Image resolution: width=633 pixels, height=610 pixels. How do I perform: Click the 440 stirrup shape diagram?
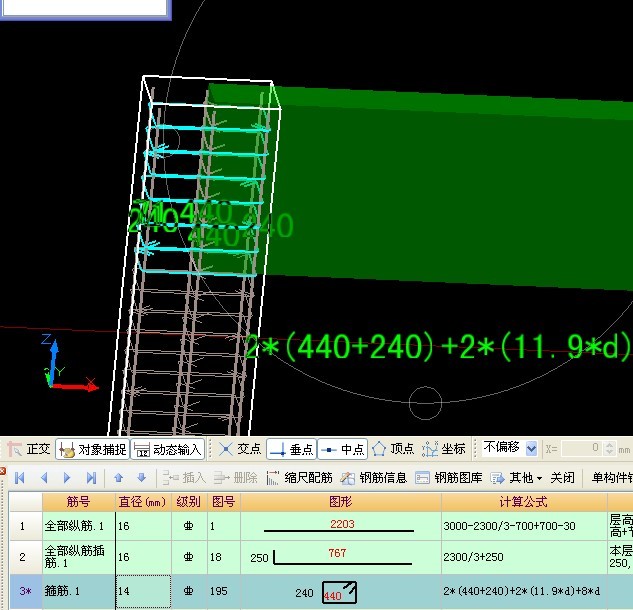coord(339,592)
